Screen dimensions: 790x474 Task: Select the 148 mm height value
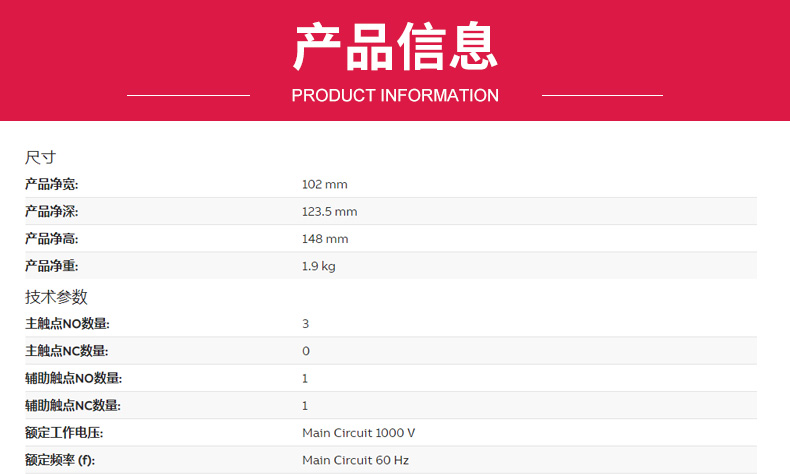[x=324, y=239]
